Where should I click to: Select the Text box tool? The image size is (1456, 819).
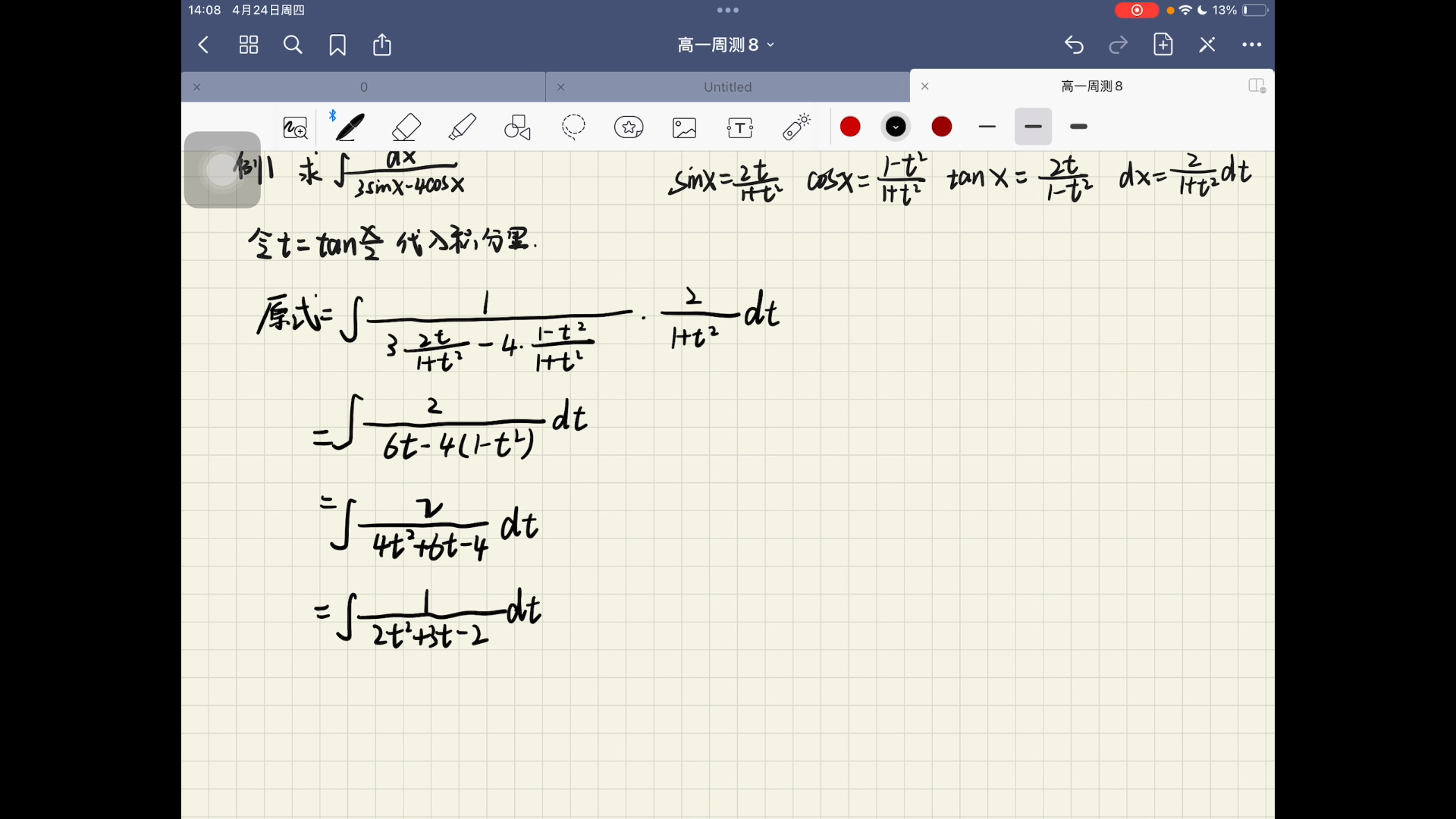tap(740, 127)
